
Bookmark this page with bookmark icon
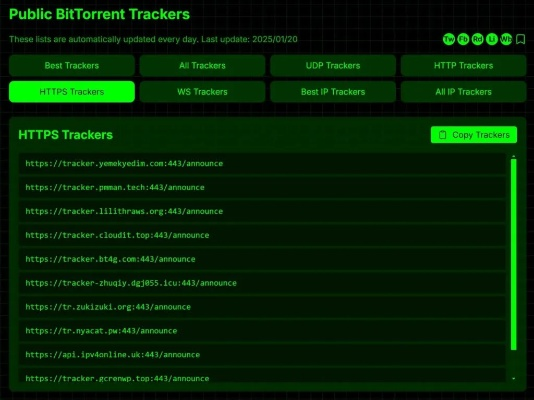520,39
